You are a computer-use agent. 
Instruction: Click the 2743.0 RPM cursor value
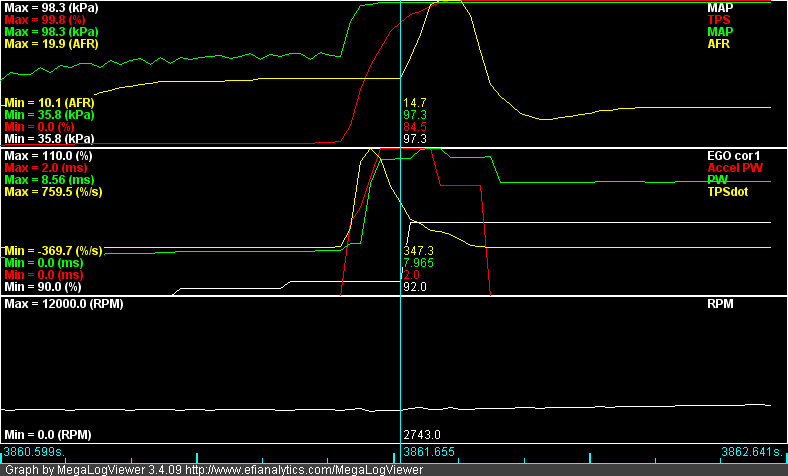(421, 436)
